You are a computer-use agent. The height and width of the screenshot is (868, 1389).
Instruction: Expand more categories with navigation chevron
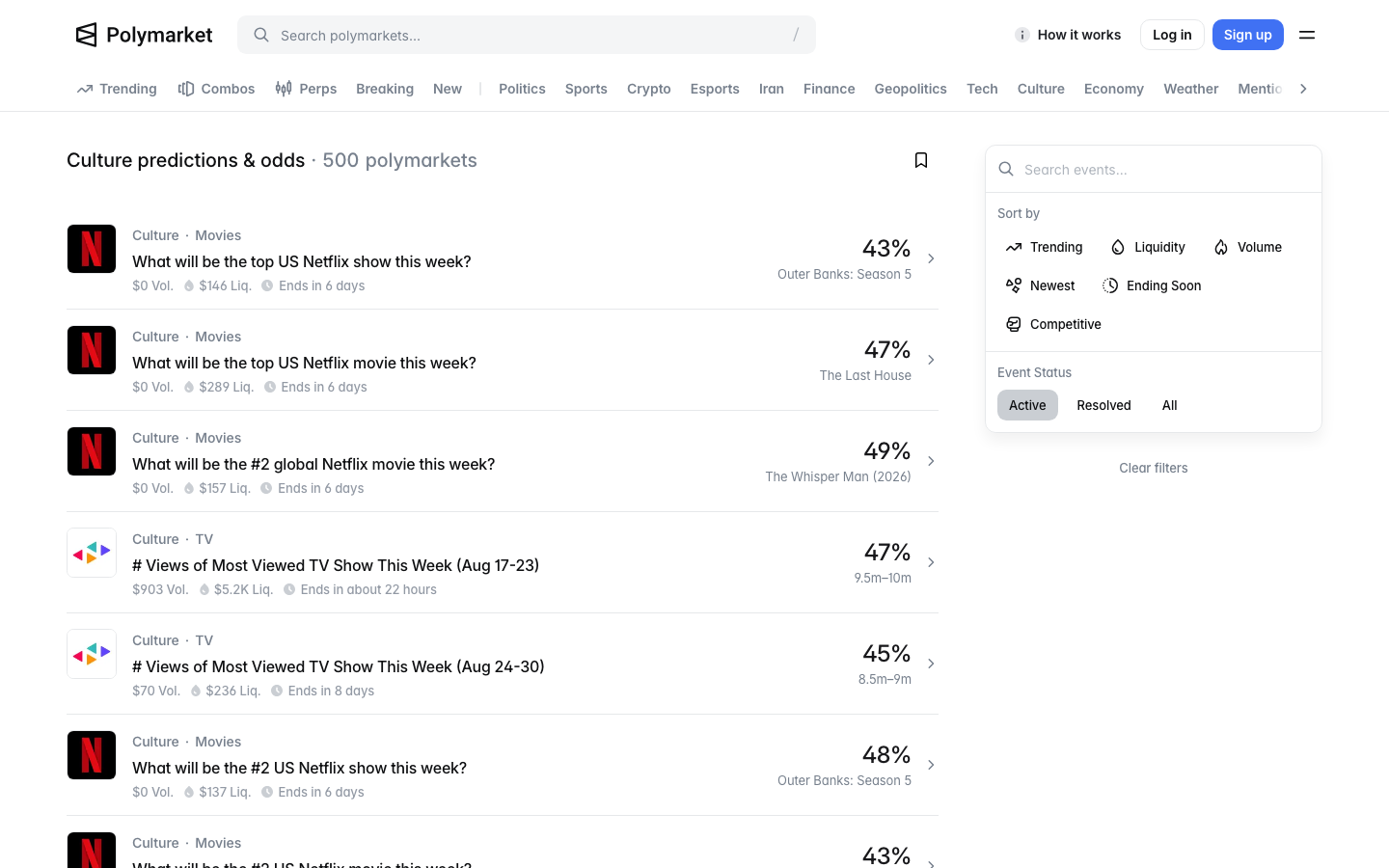pyautogui.click(x=1303, y=89)
